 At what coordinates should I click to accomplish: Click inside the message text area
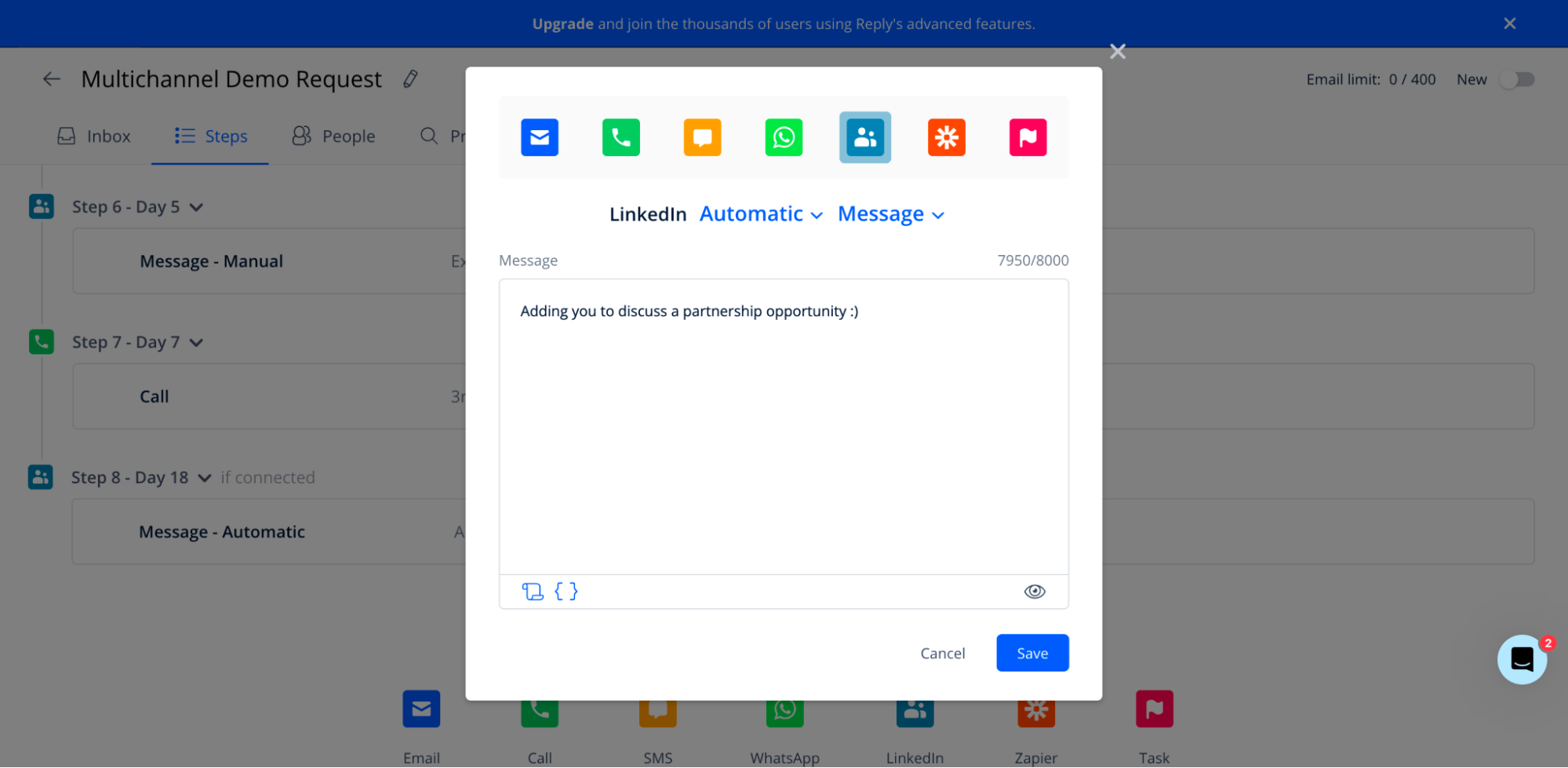pos(784,427)
